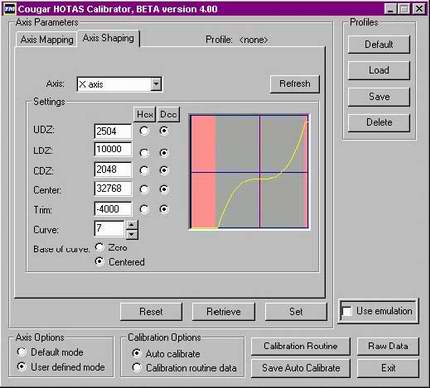
Task: Click the Refresh button
Action: click(x=295, y=84)
